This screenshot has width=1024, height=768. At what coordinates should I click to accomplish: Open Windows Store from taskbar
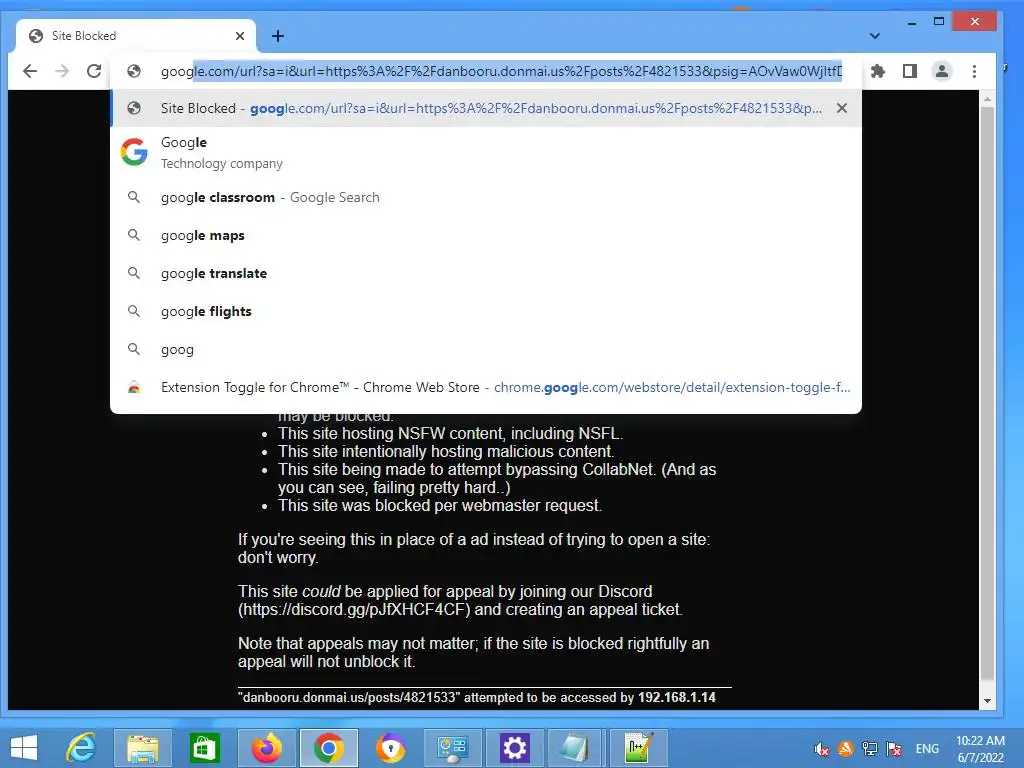[204, 748]
